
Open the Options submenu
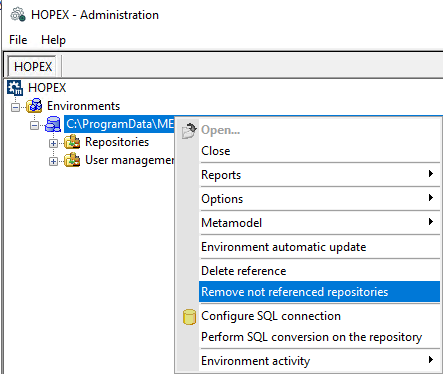tap(319, 199)
